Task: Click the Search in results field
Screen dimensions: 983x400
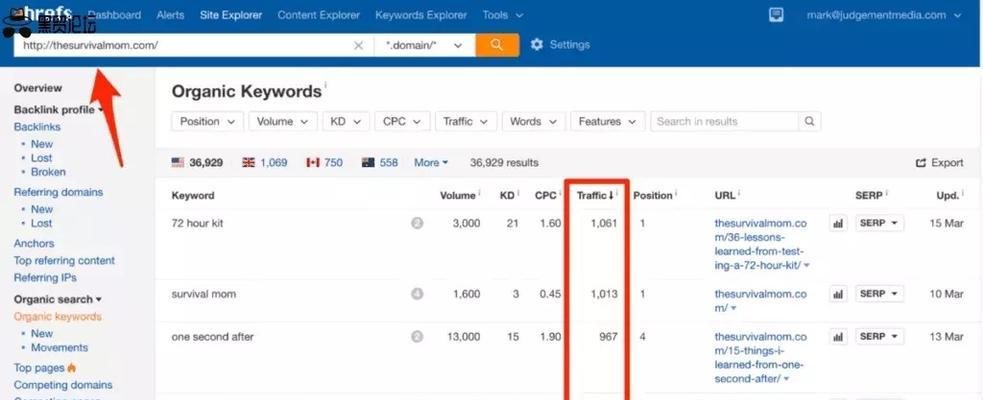Action: [725, 122]
